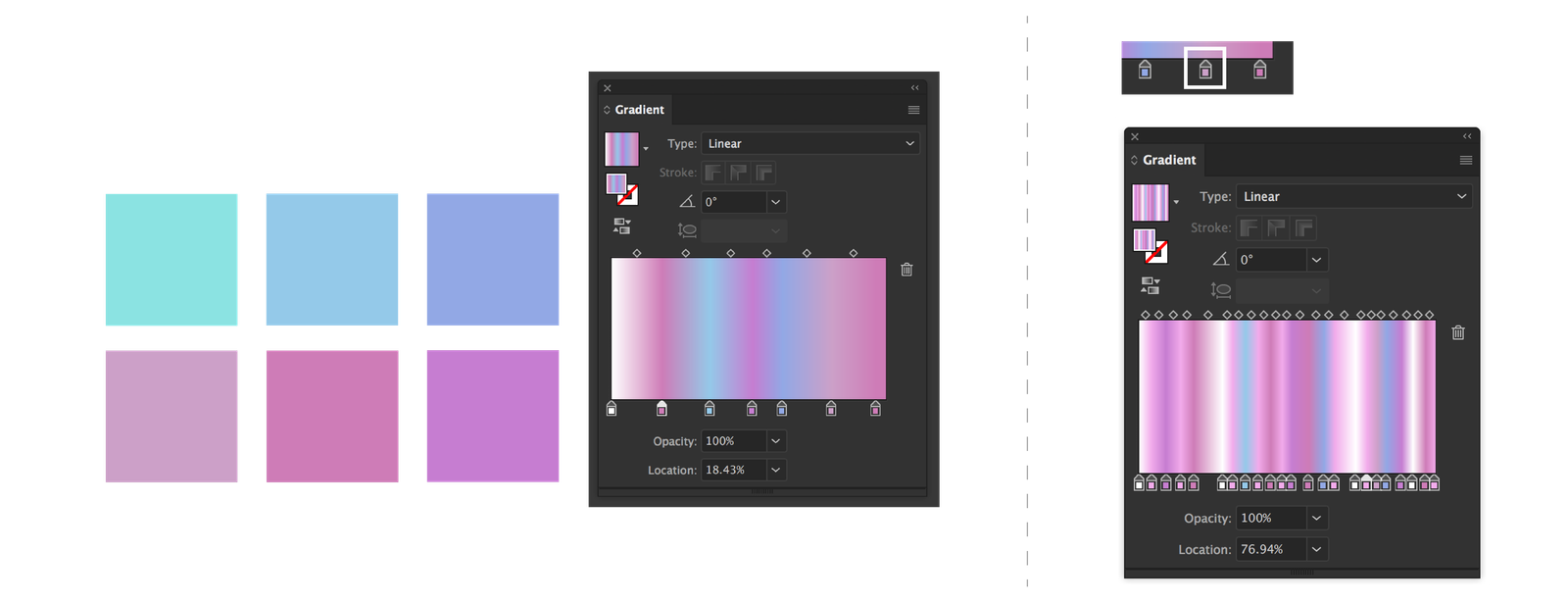Open gradient preset arrow beside left panel thumbnail
The image size is (1568, 602).
click(x=646, y=149)
